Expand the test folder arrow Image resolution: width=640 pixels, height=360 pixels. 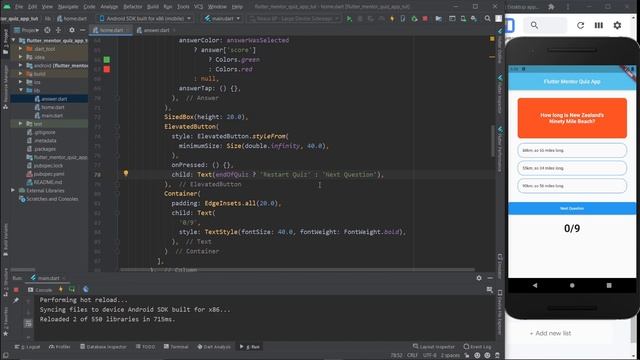[x=20, y=124]
